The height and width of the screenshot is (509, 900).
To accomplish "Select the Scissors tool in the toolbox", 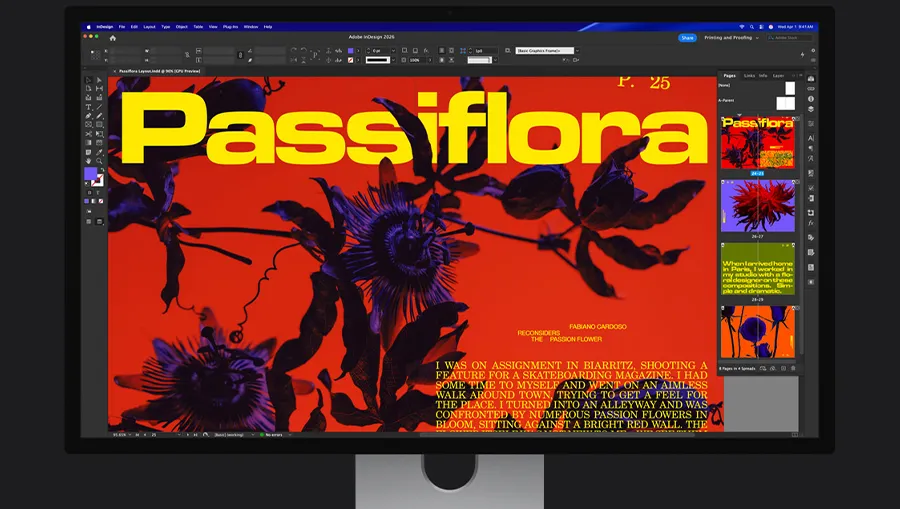I will pos(89,133).
